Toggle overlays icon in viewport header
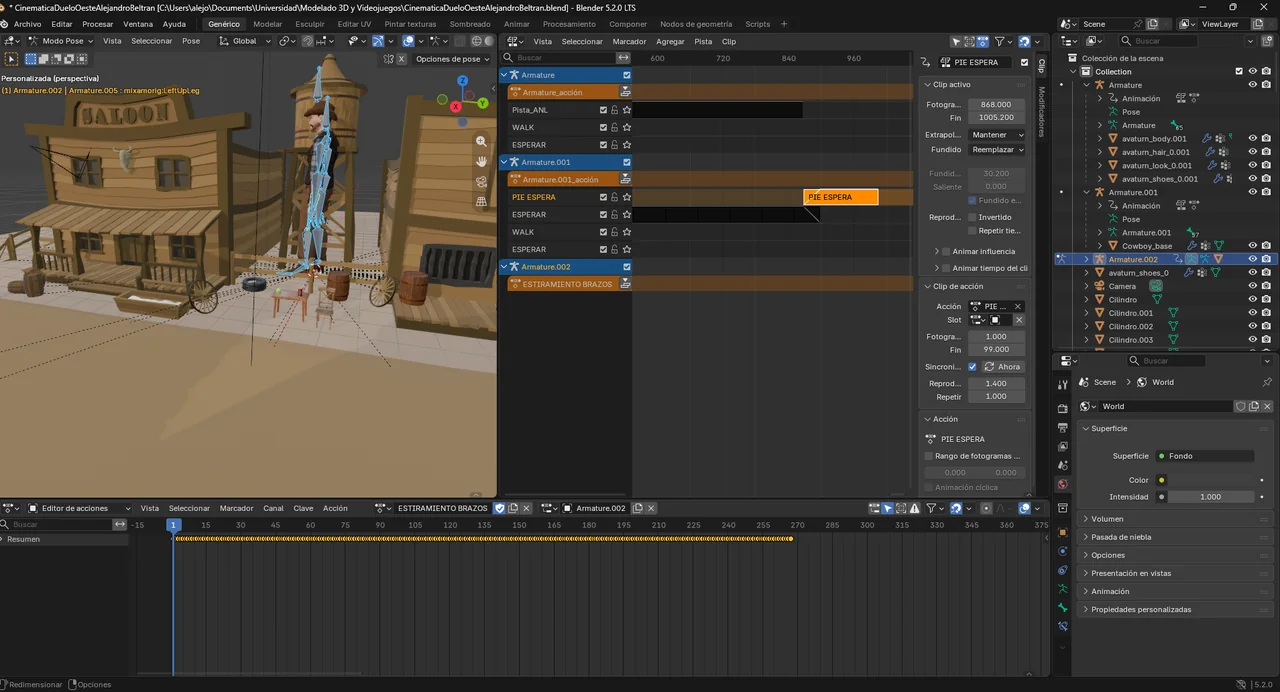The width and height of the screenshot is (1280, 692). coord(409,41)
